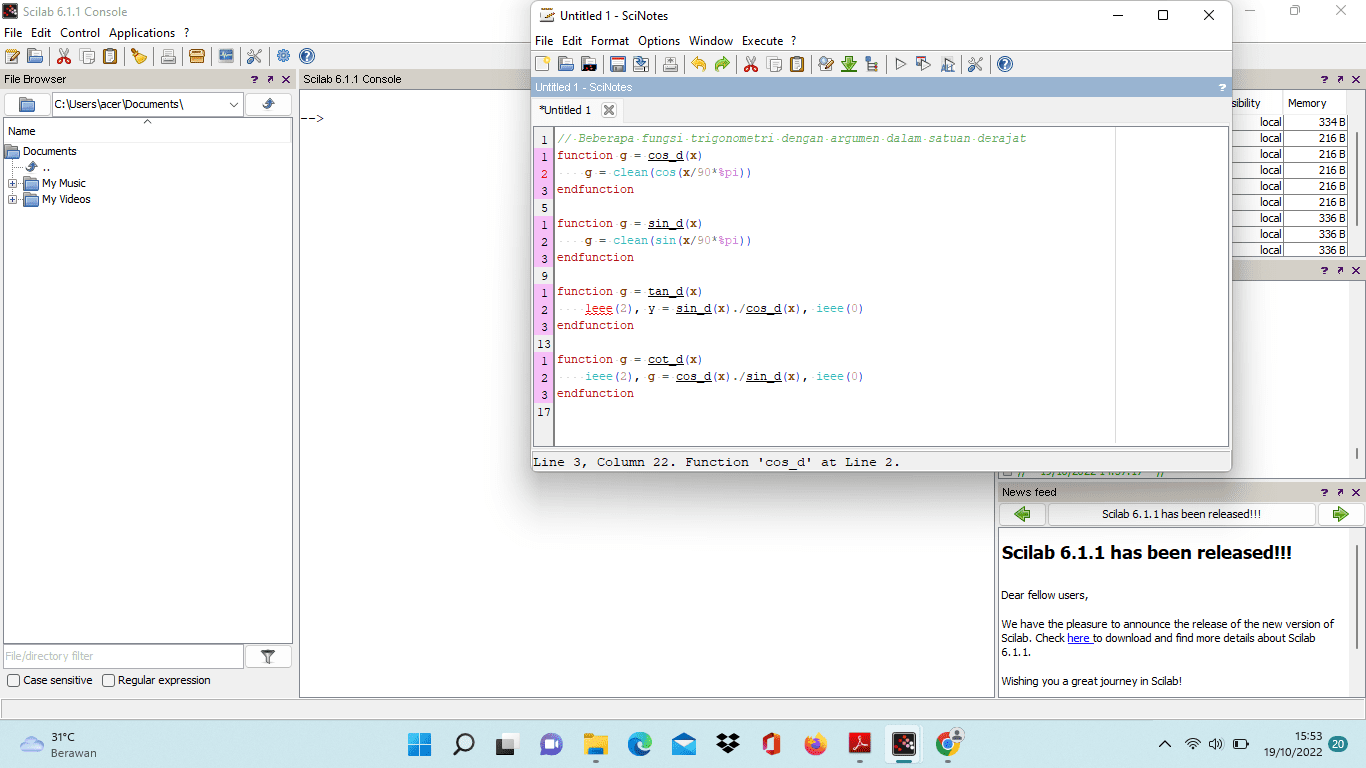The width and height of the screenshot is (1366, 768).
Task: Open SciNotes help with question mark icon
Action: [x=1005, y=64]
